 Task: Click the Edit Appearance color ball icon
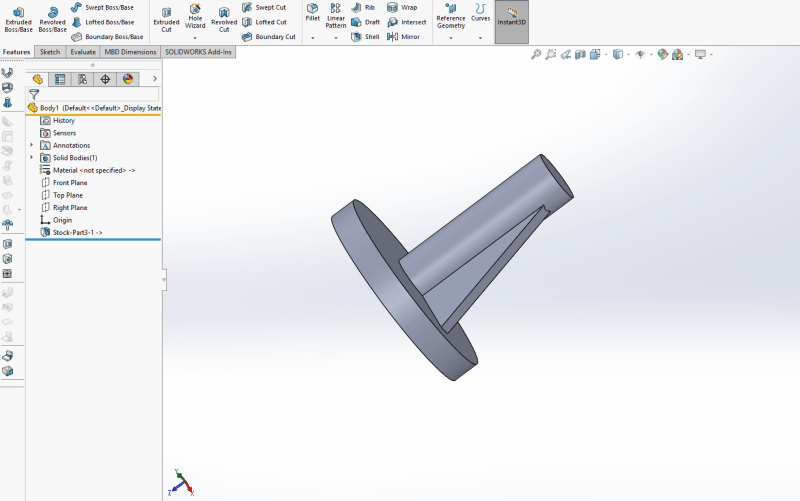click(x=663, y=54)
